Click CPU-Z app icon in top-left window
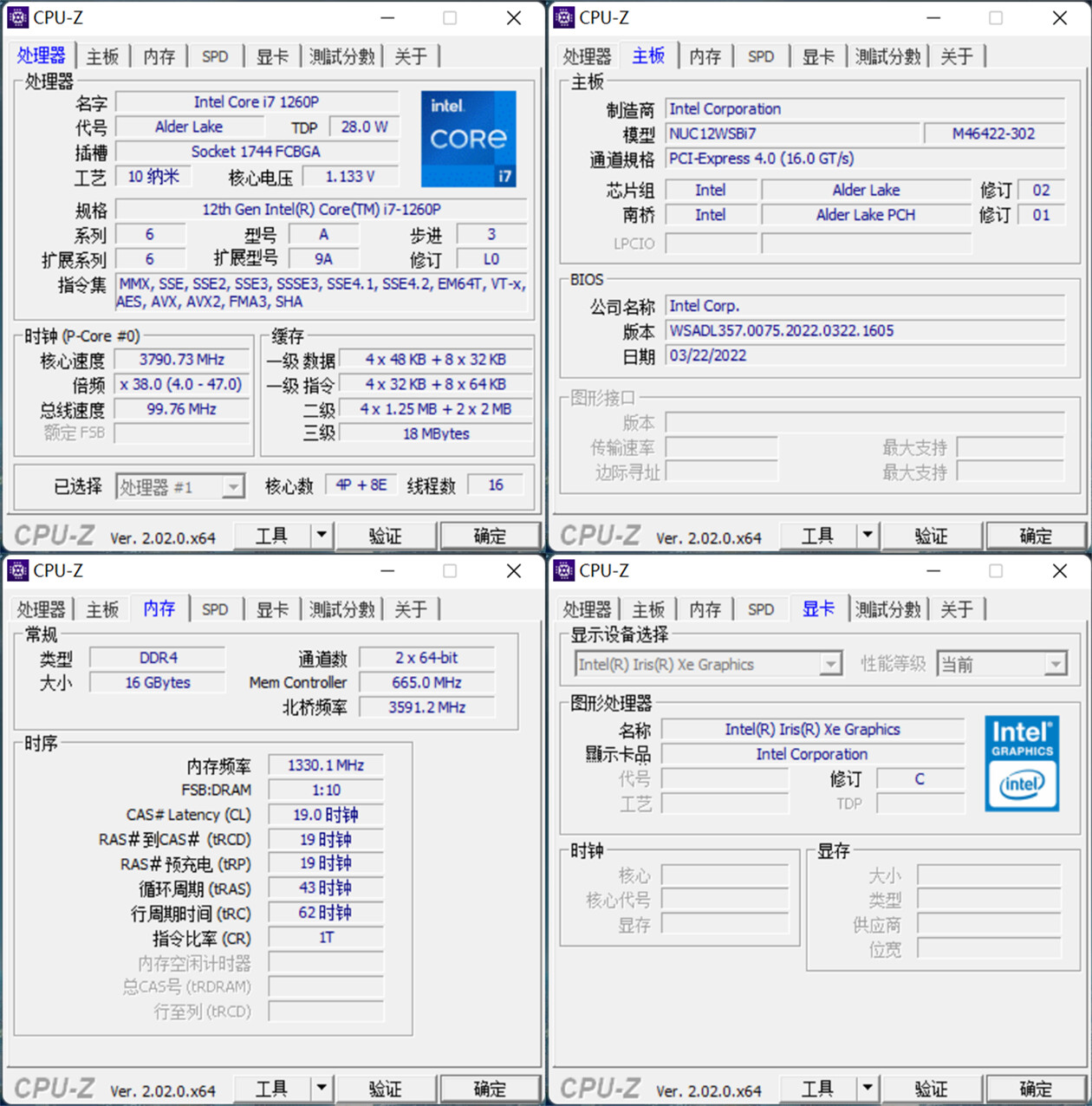Viewport: 1092px width, 1106px height. [x=17, y=17]
